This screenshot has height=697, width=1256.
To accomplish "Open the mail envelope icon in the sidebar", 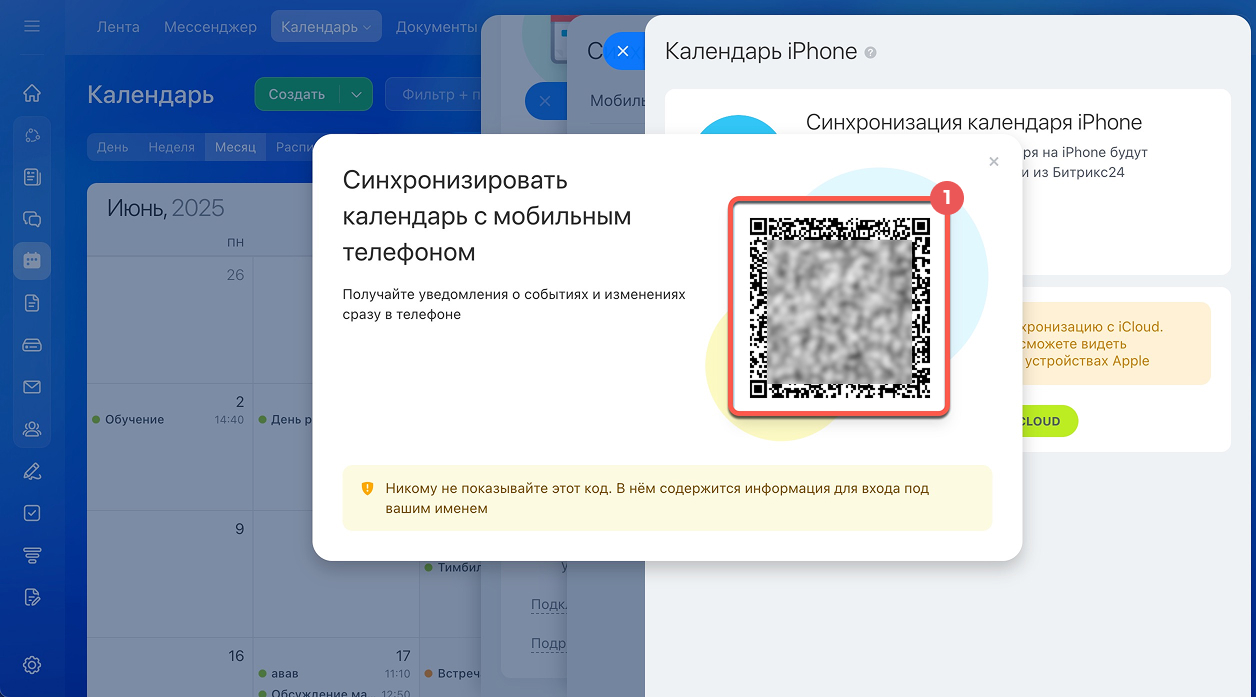I will (x=32, y=387).
